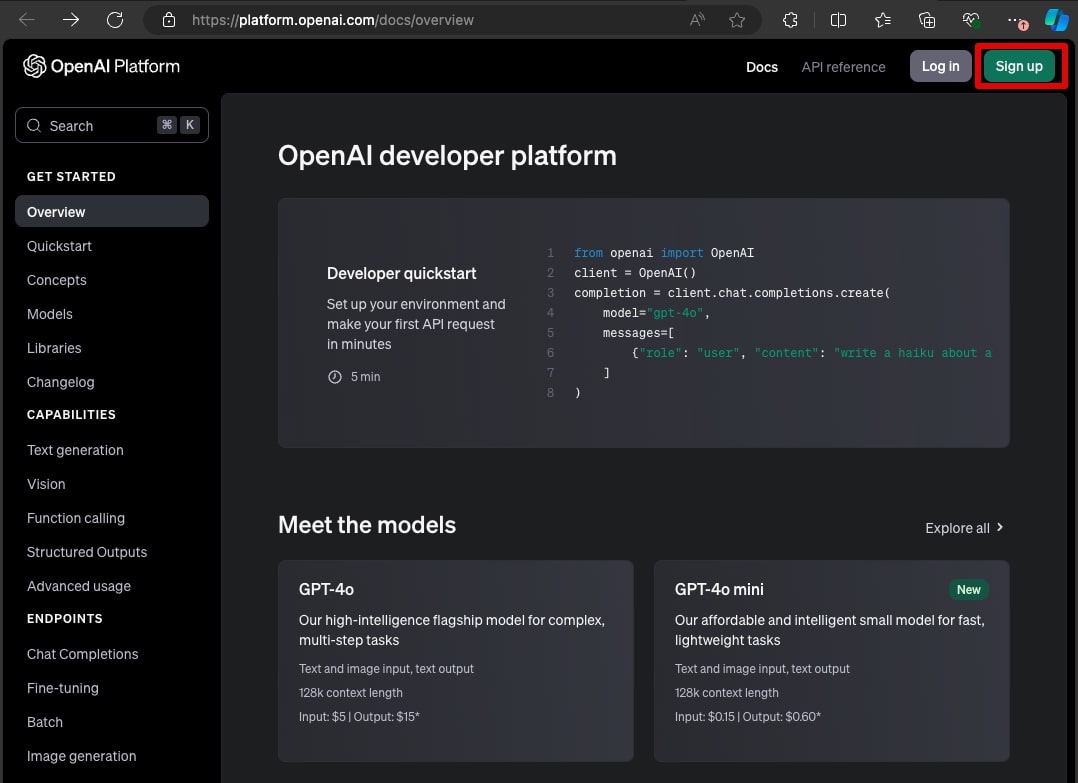The image size is (1078, 783).
Task: Open the GPT-4o model card
Action: [455, 661]
